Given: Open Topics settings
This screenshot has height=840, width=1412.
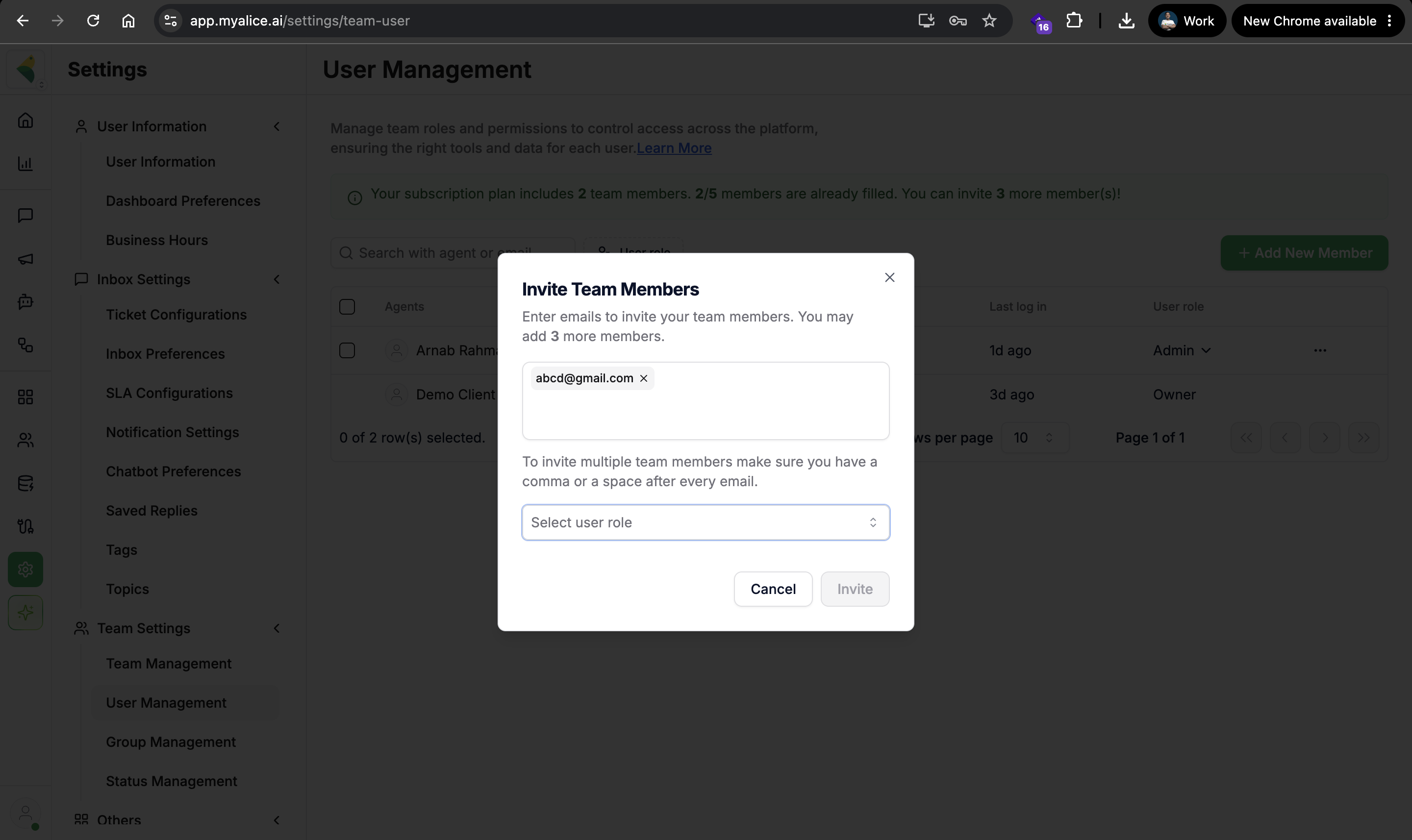Looking at the screenshot, I should pos(127,589).
